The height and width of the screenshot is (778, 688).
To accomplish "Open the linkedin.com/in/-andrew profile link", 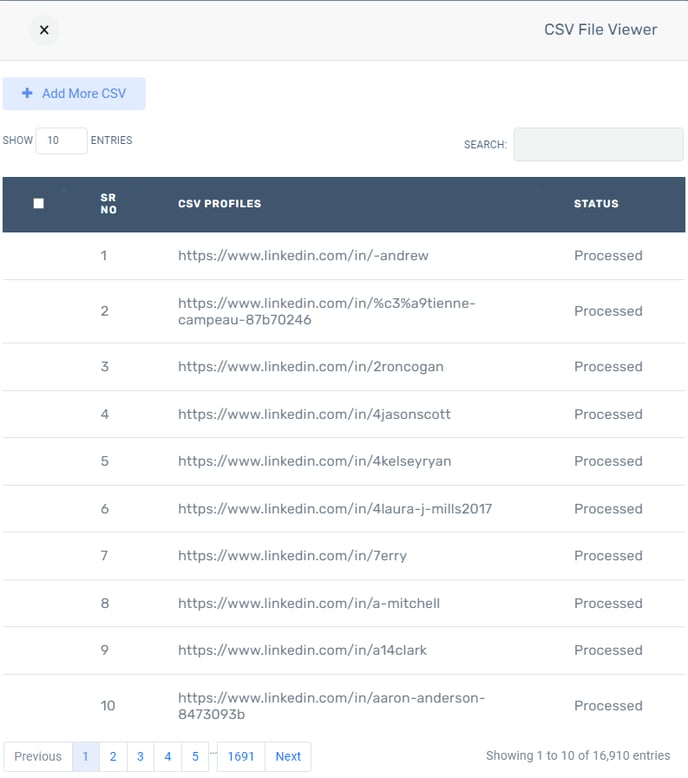I will (x=303, y=256).
